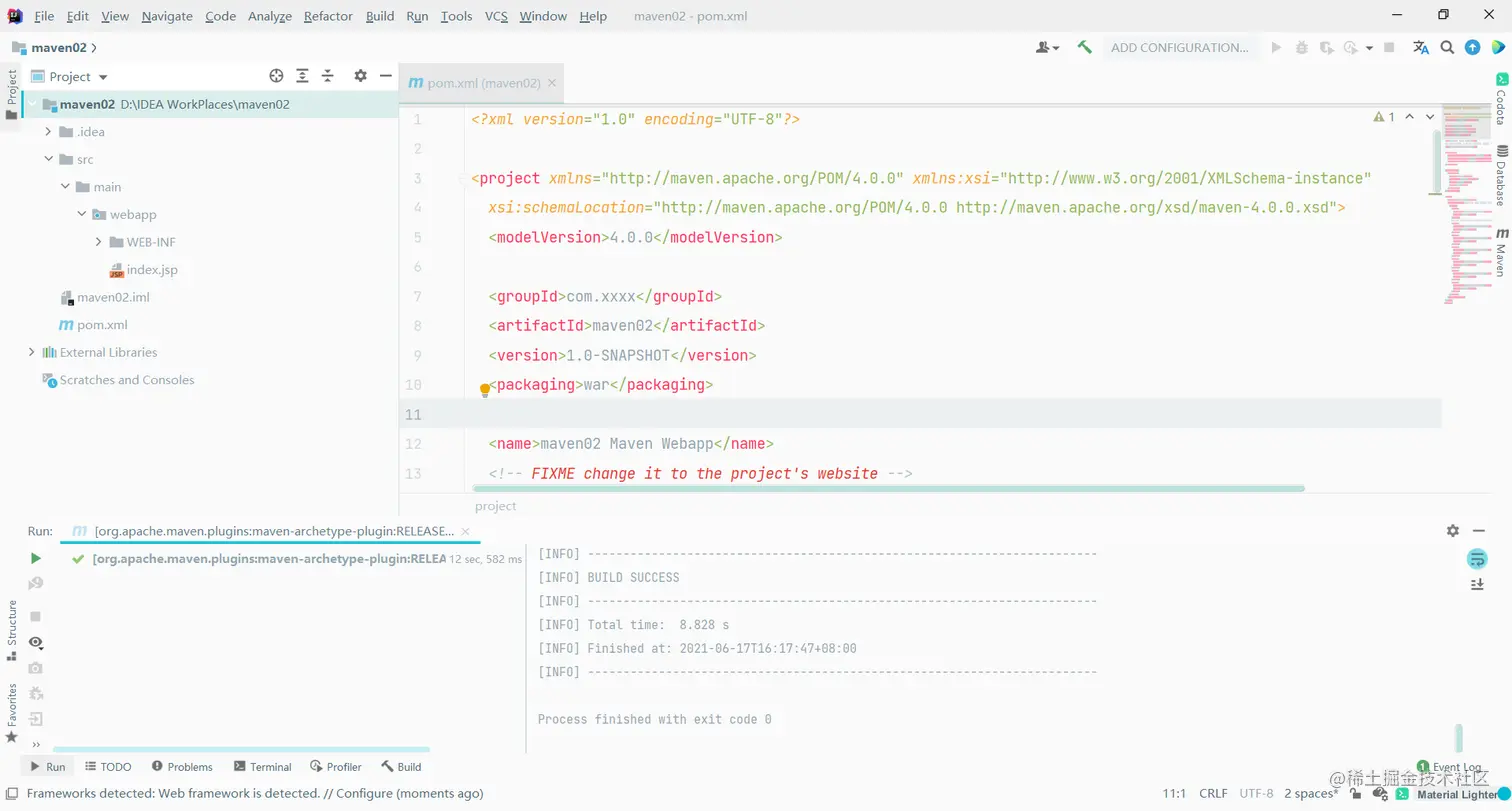Hide the Project panel with minus icon
The height and width of the screenshot is (811, 1512).
[385, 76]
